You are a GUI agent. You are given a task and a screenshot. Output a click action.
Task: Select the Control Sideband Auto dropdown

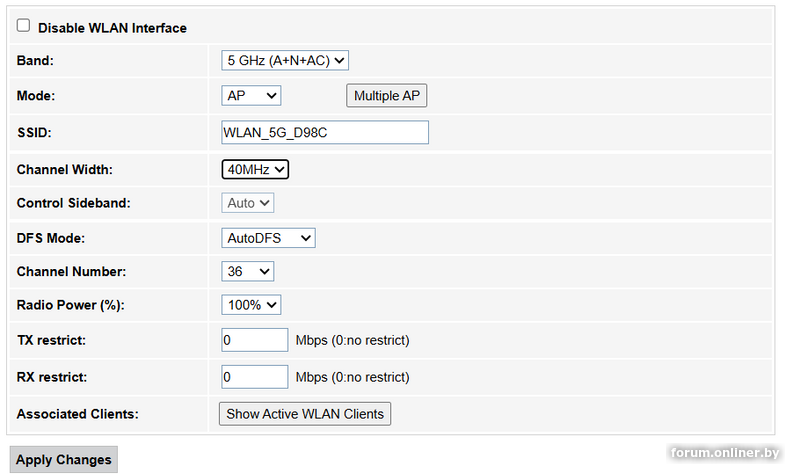247,203
